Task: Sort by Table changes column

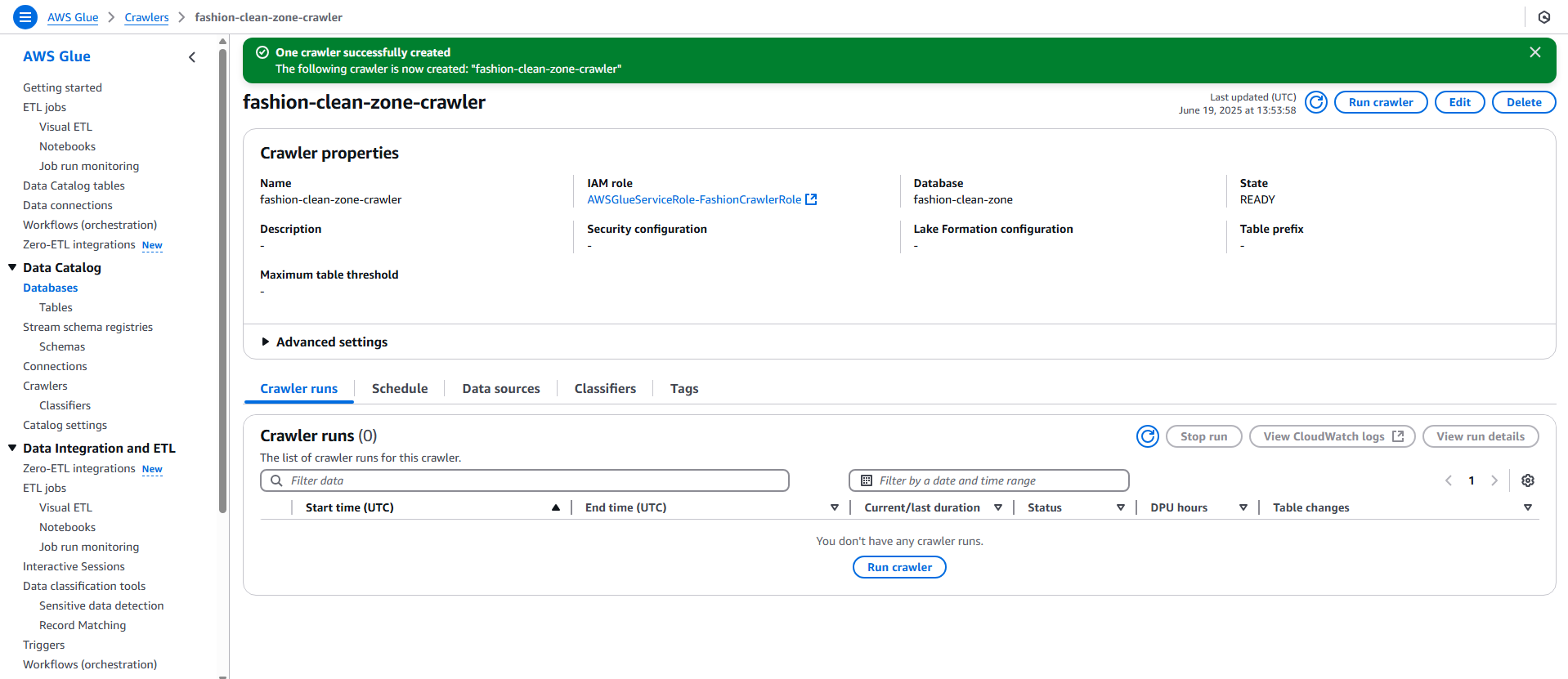Action: click(x=1528, y=507)
